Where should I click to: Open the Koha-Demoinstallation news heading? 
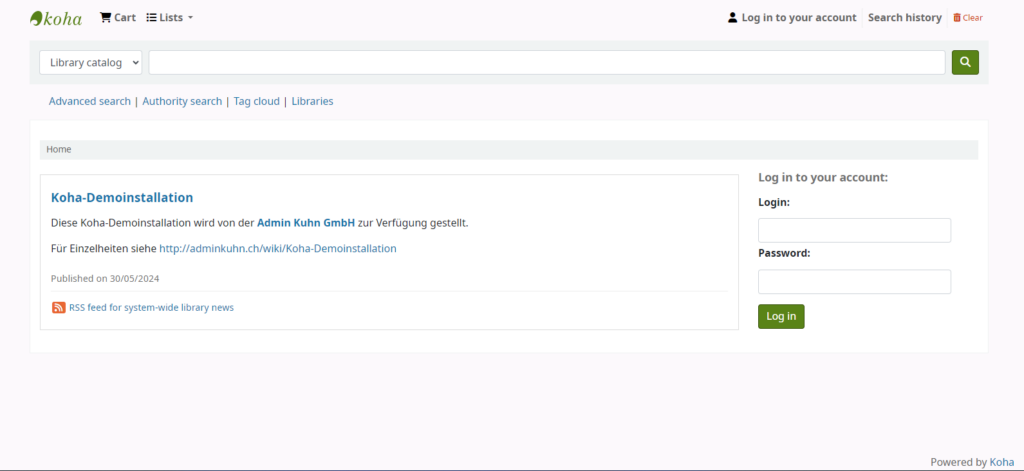pos(122,197)
